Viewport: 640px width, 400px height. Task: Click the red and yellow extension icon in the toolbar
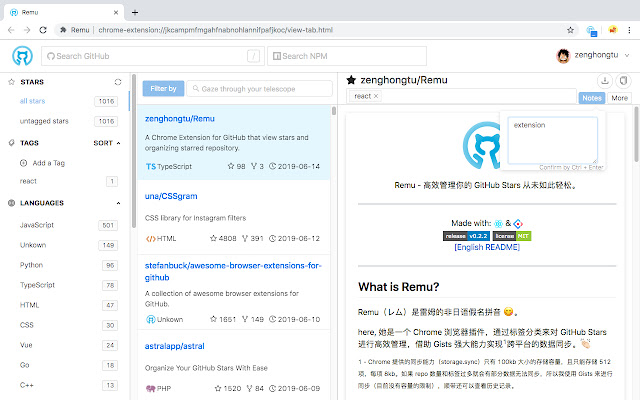612,30
